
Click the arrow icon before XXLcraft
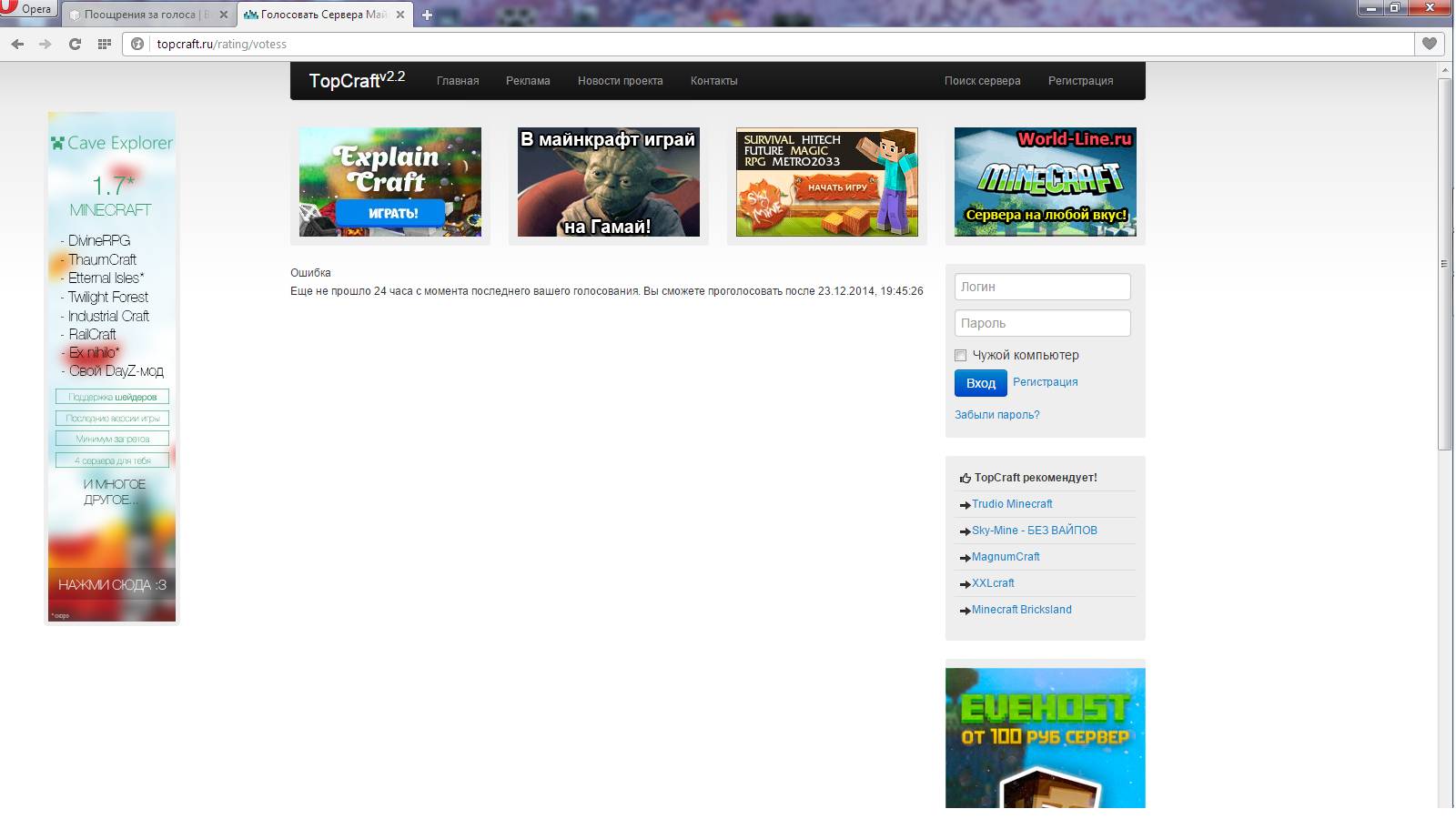[966, 584]
